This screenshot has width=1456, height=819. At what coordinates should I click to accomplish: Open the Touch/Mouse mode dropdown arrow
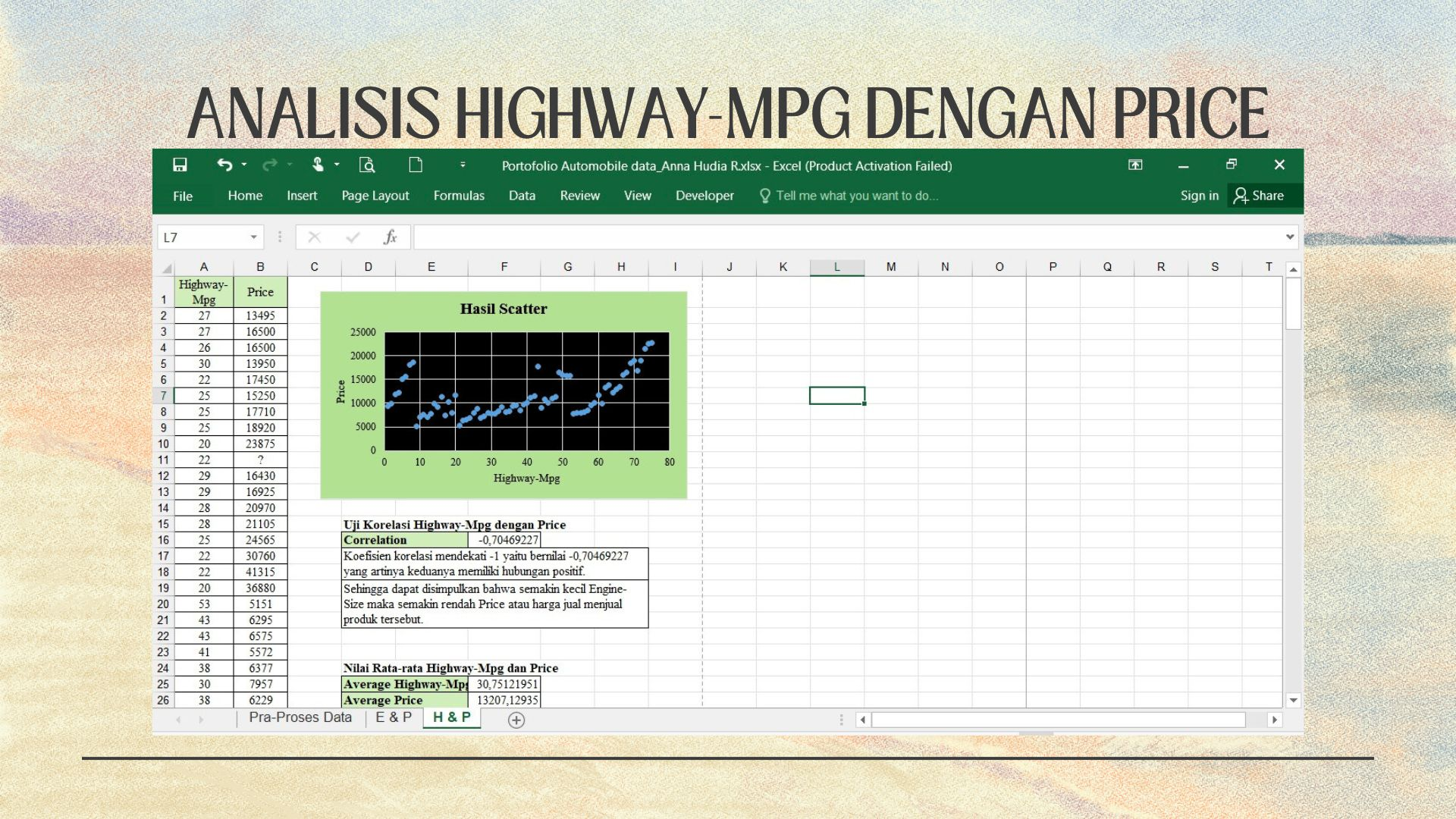coord(337,165)
